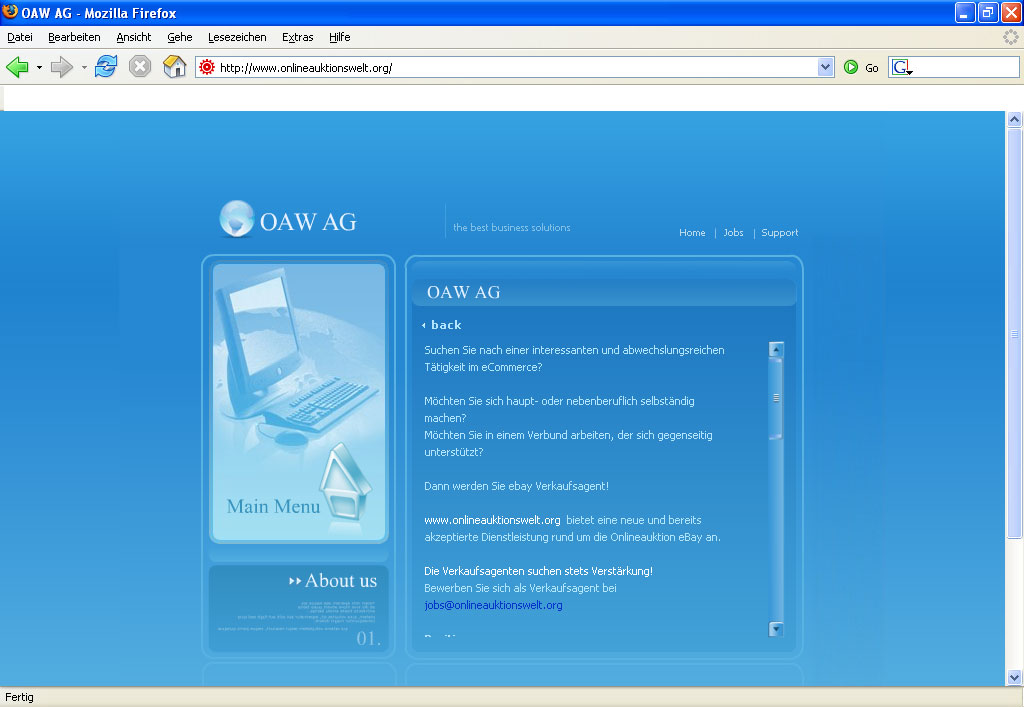Reload the page with the refresh icon
The image size is (1024, 707).
(106, 67)
